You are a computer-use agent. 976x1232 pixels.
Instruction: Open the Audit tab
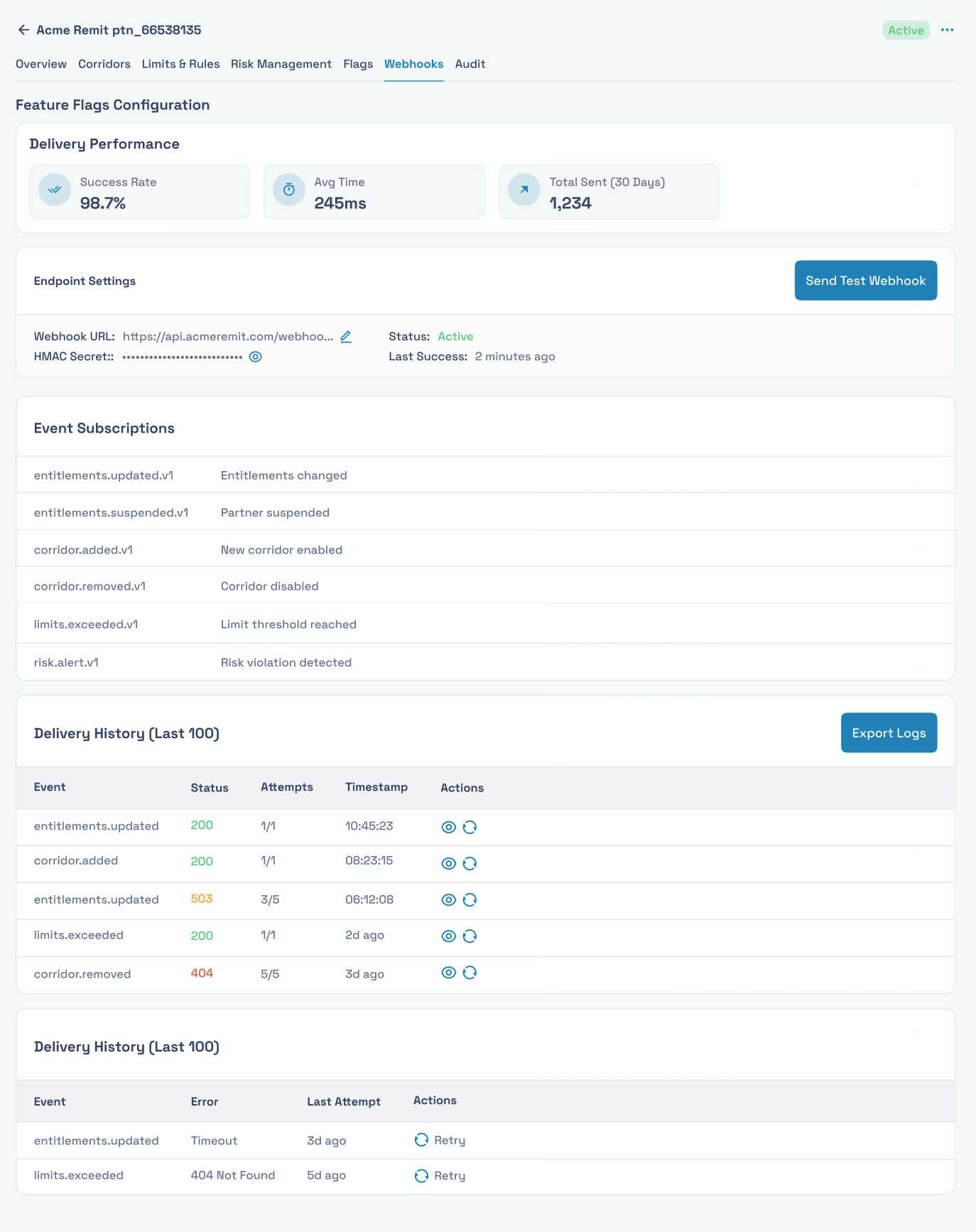470,64
